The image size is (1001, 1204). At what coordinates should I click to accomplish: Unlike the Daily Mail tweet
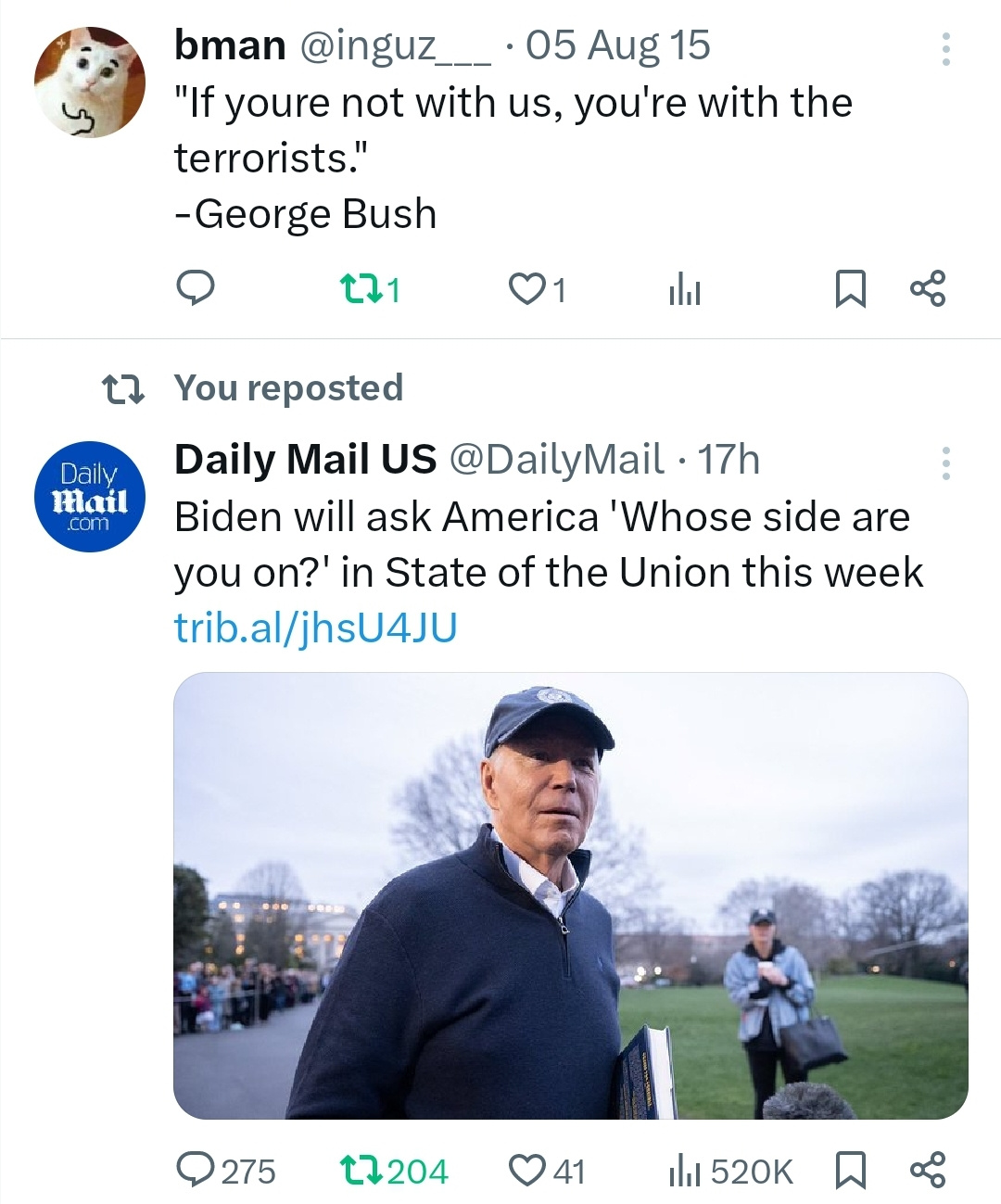click(x=526, y=1171)
